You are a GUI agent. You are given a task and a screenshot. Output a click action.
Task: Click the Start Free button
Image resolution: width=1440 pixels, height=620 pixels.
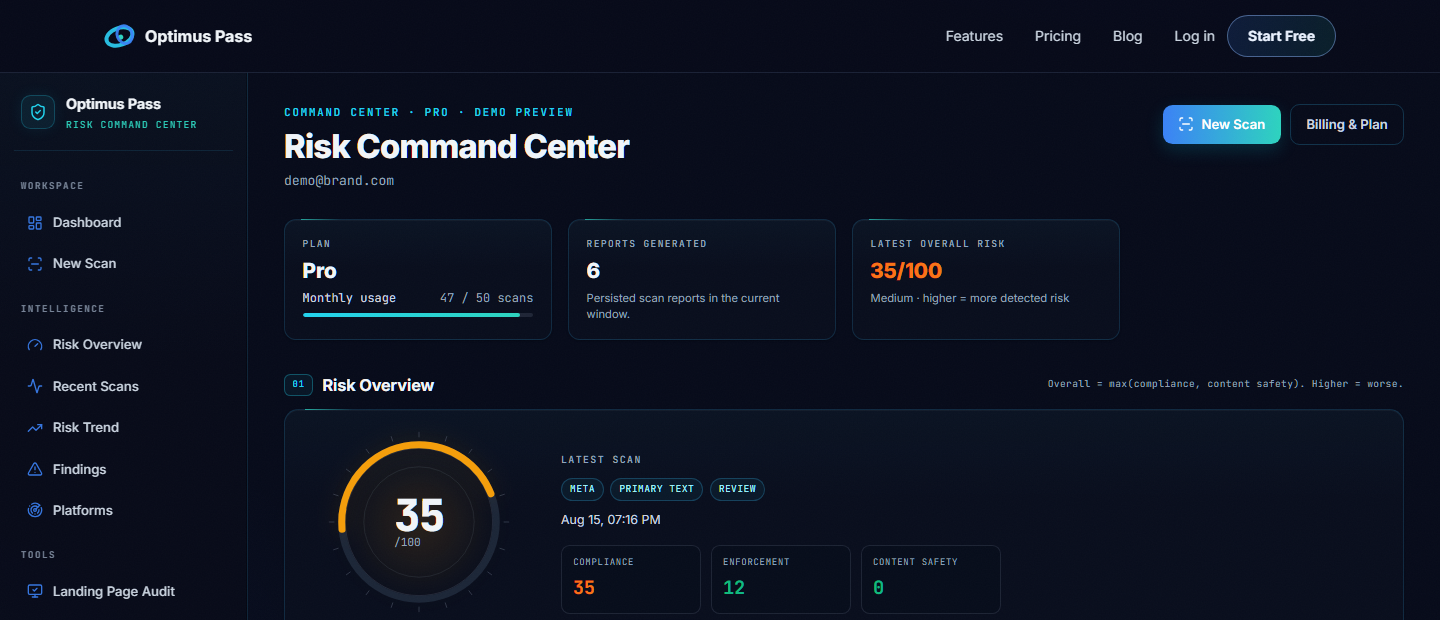coord(1281,36)
